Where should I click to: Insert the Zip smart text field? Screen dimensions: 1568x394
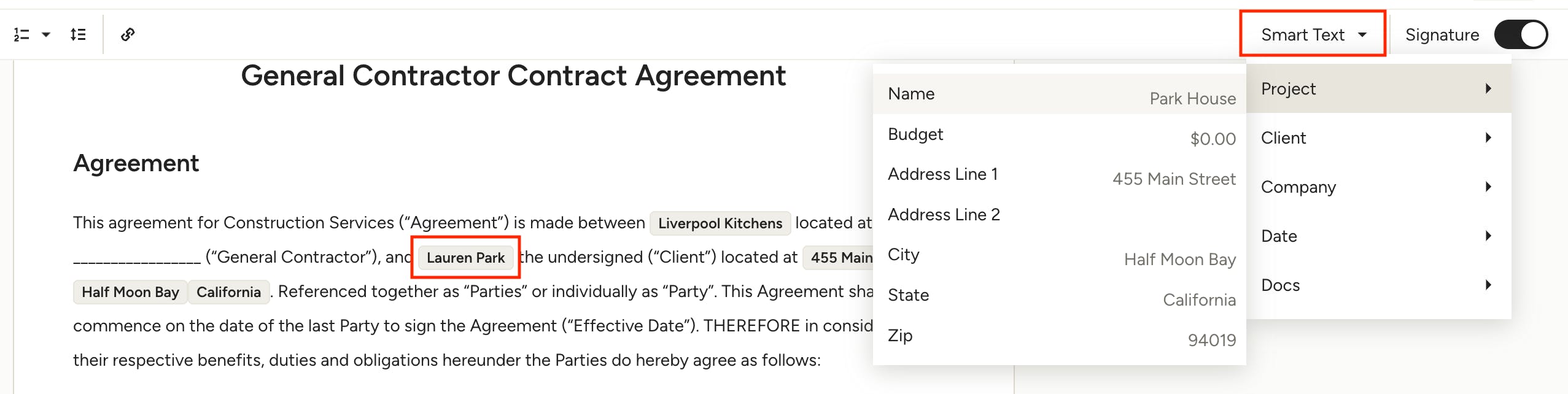(1060, 336)
